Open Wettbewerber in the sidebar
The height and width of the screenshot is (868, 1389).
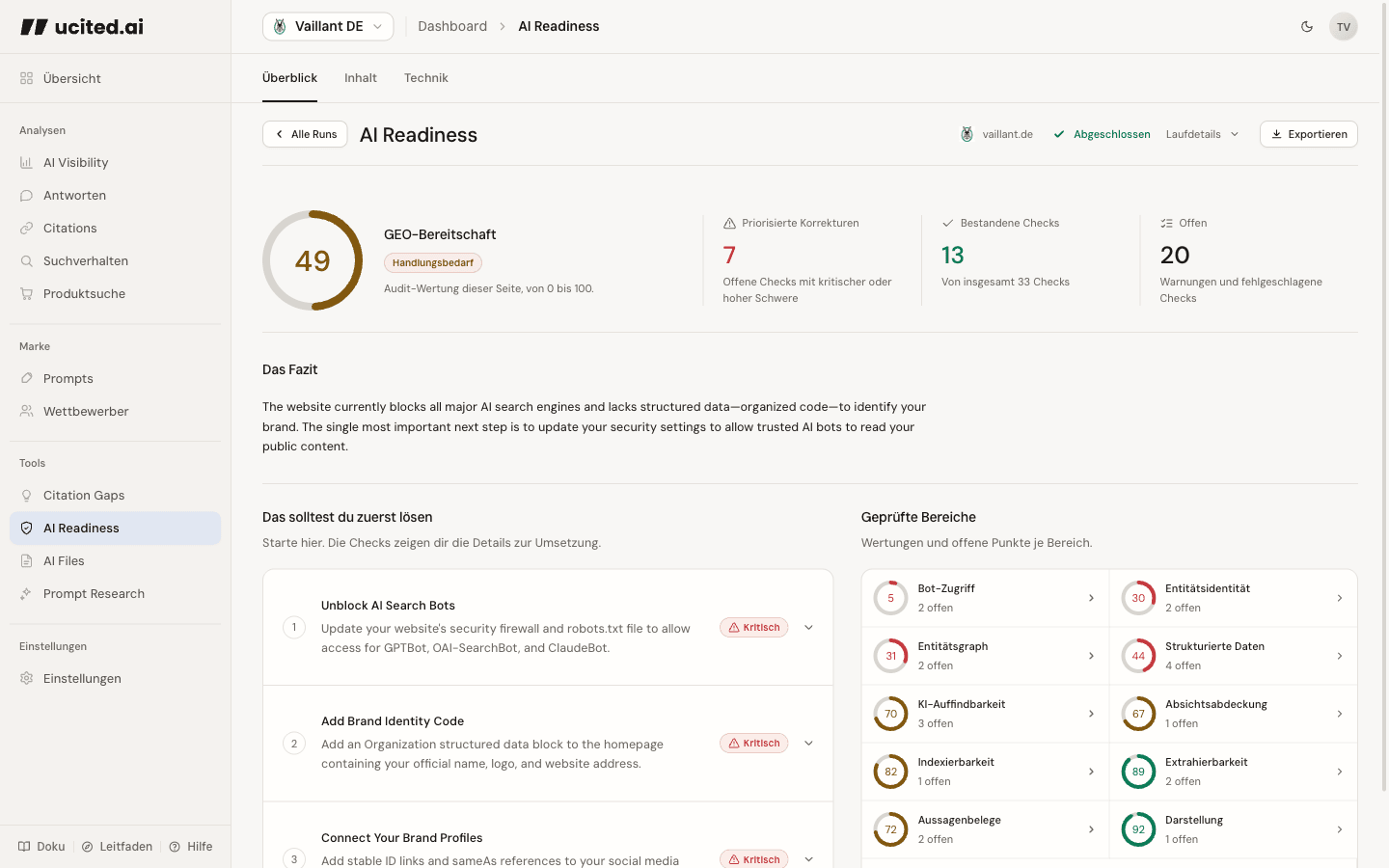[116, 412]
